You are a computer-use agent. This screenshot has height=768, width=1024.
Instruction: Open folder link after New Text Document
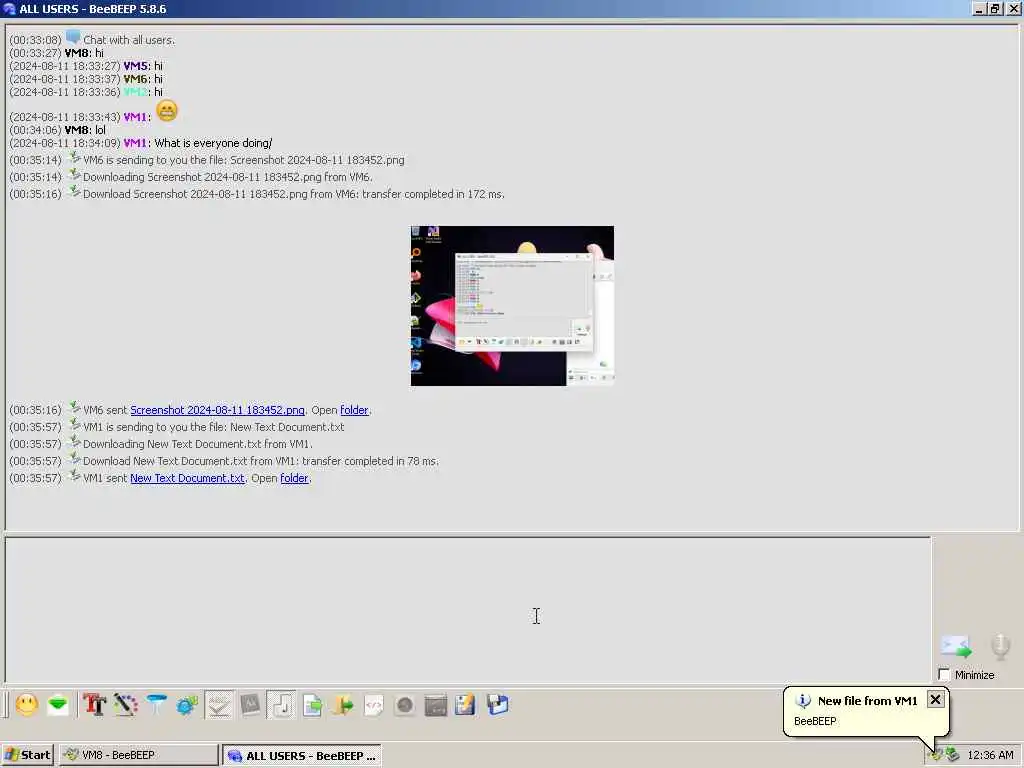[295, 478]
